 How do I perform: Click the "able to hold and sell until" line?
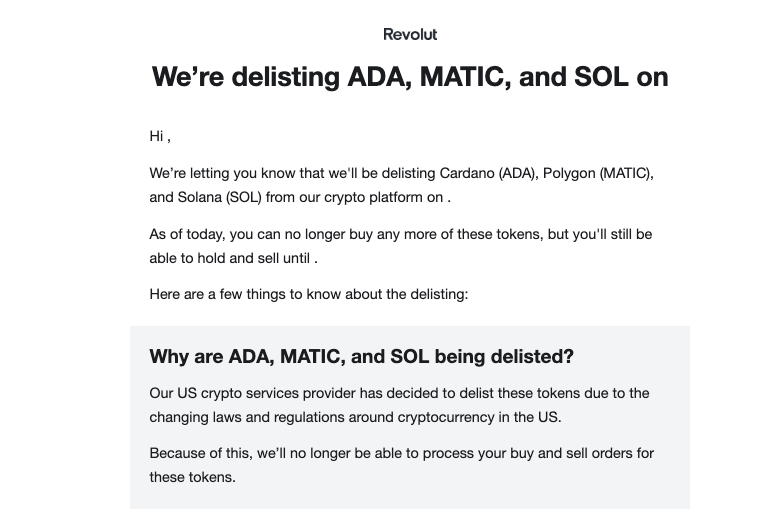(x=232, y=258)
